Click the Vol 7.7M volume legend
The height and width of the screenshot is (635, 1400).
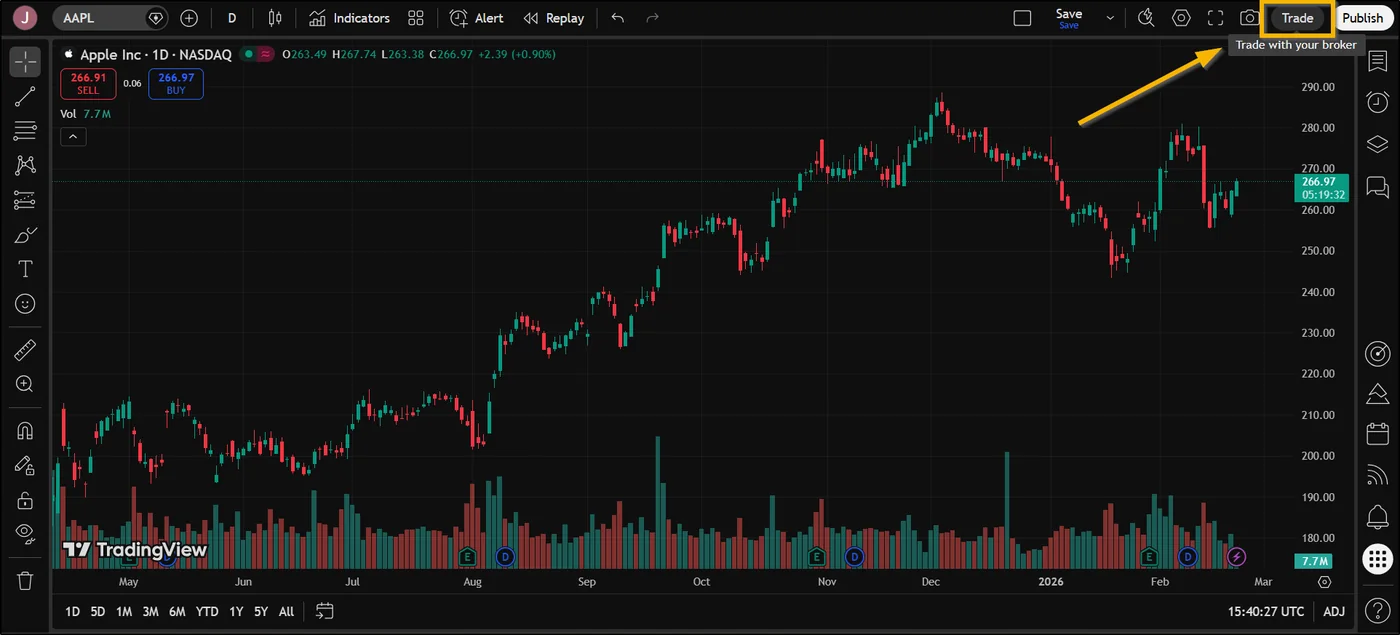click(x=85, y=114)
